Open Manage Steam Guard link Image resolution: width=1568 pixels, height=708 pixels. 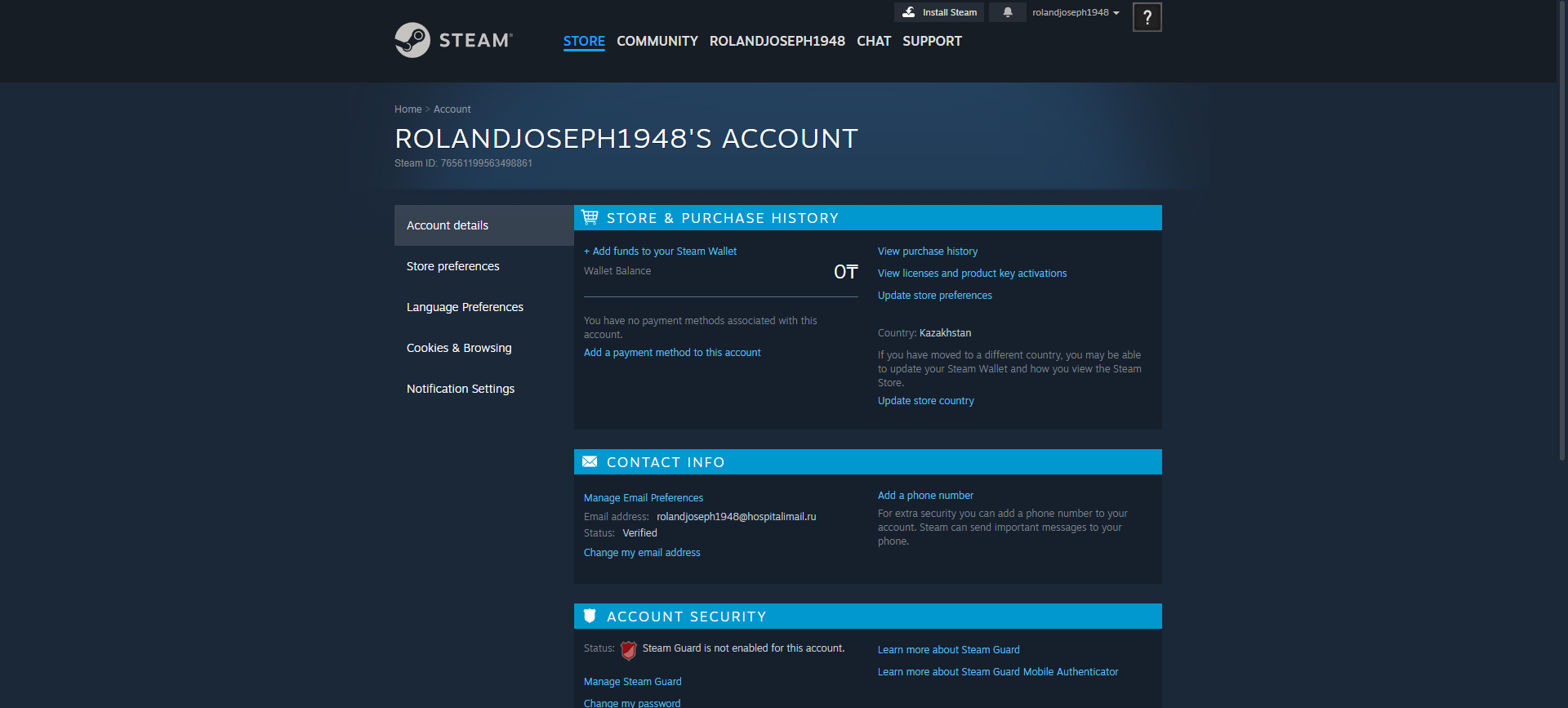pyautogui.click(x=633, y=682)
